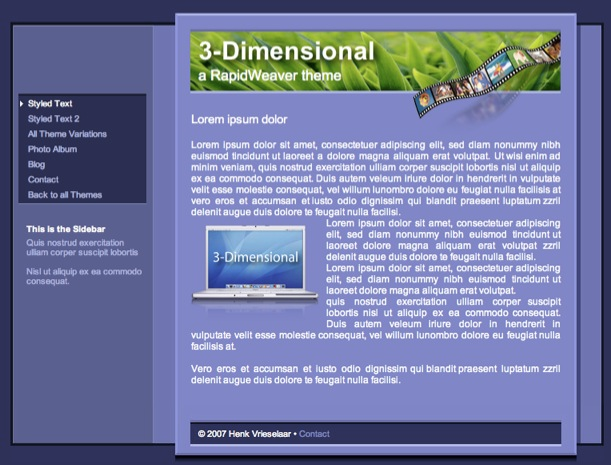
Task: Select Photo Album from the navigation menu
Action: [x=52, y=149]
